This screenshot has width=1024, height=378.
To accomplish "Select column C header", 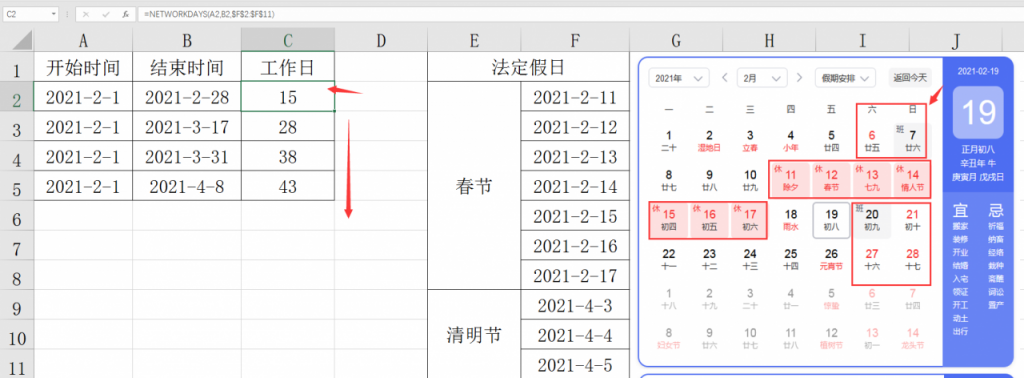I will (288, 40).
